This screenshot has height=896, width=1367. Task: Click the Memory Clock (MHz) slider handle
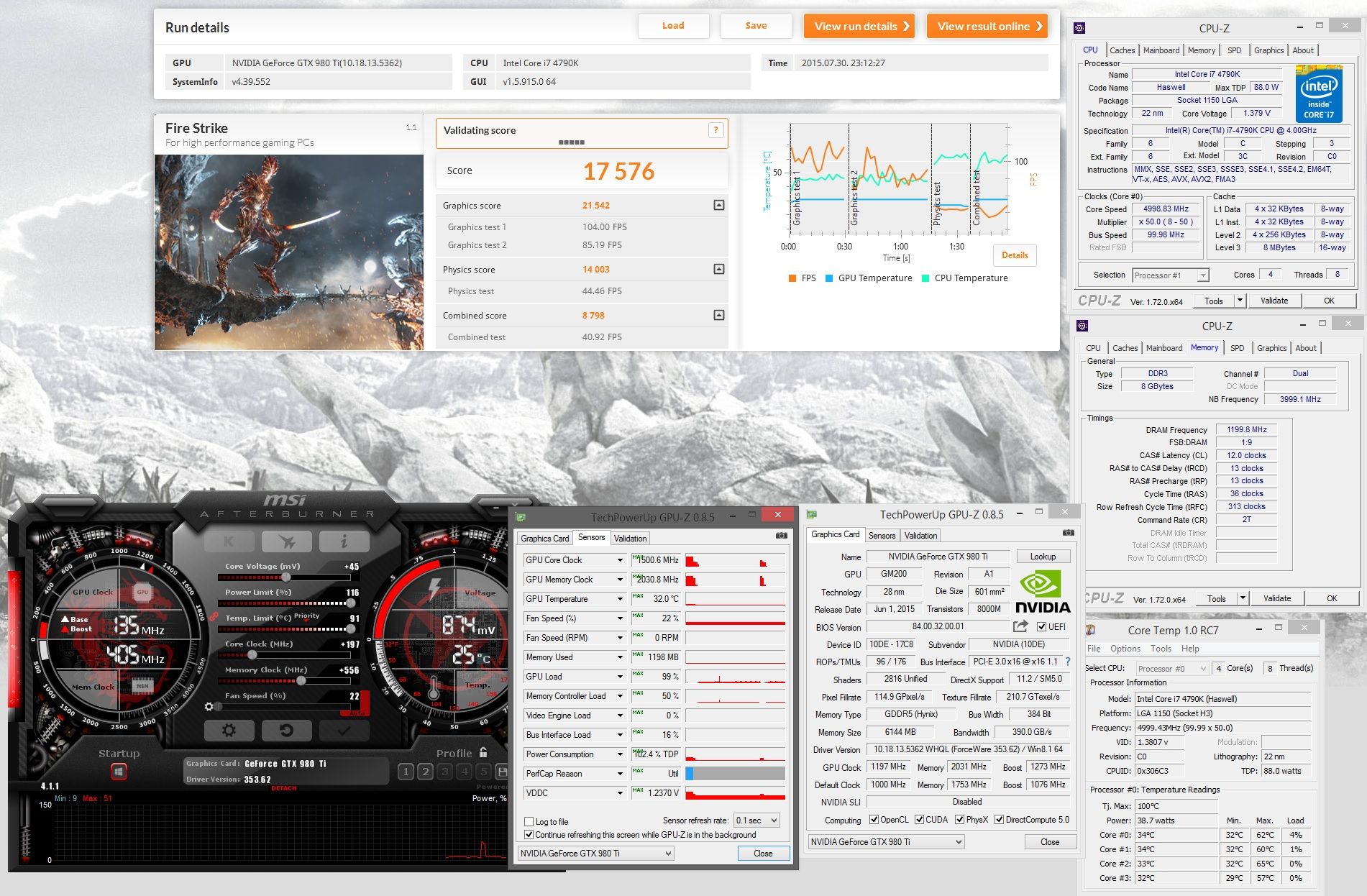[301, 681]
